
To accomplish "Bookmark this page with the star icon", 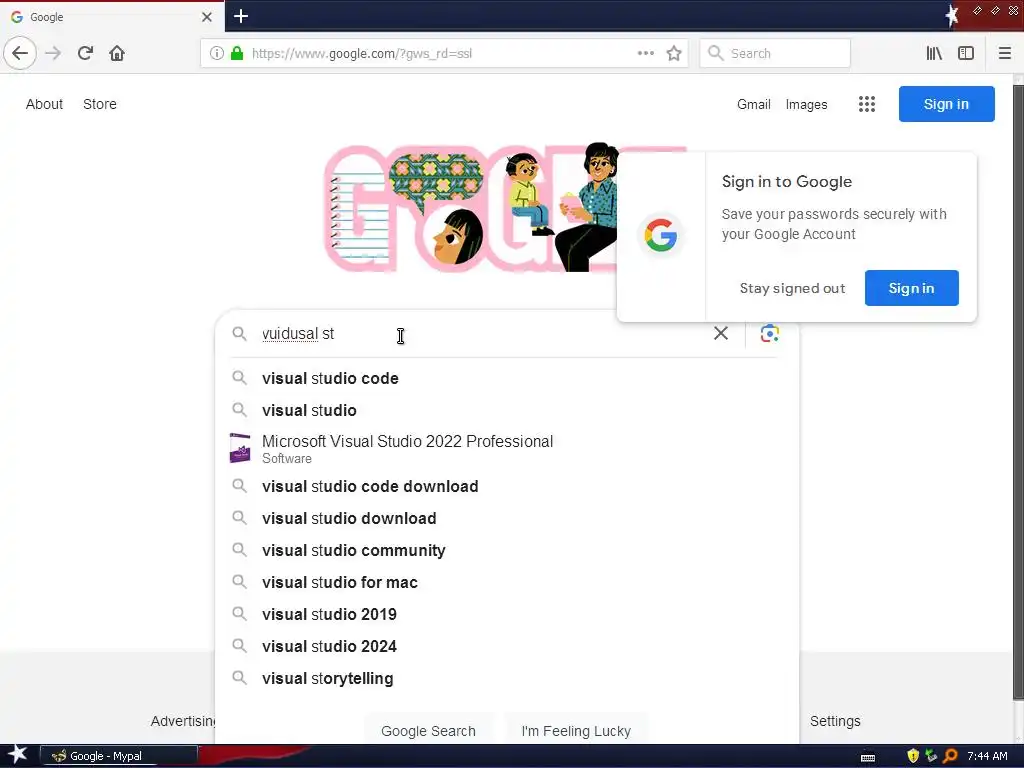I will (x=674, y=54).
